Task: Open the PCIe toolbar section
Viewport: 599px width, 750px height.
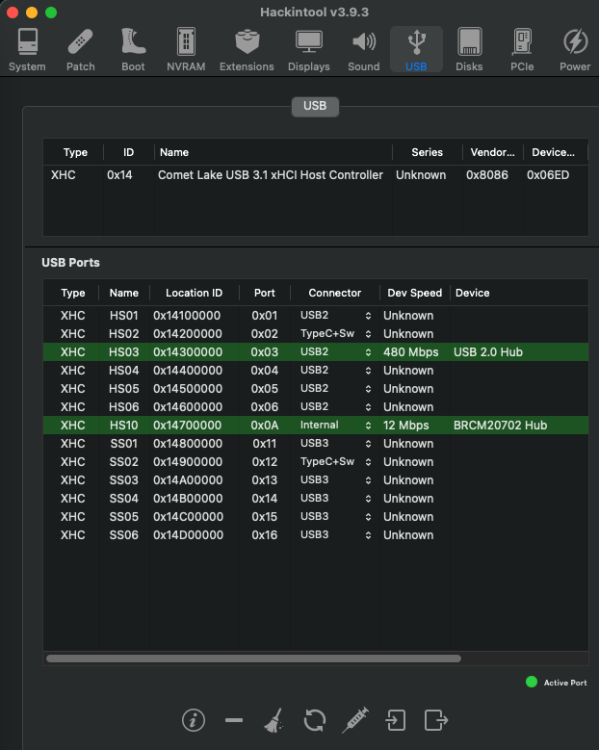Action: [522, 50]
